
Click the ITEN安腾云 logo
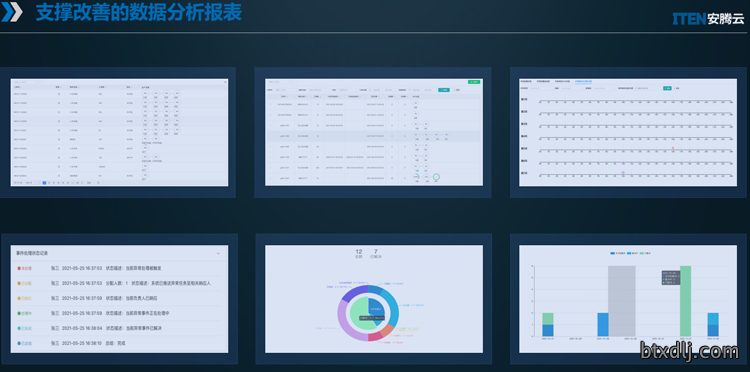708,19
